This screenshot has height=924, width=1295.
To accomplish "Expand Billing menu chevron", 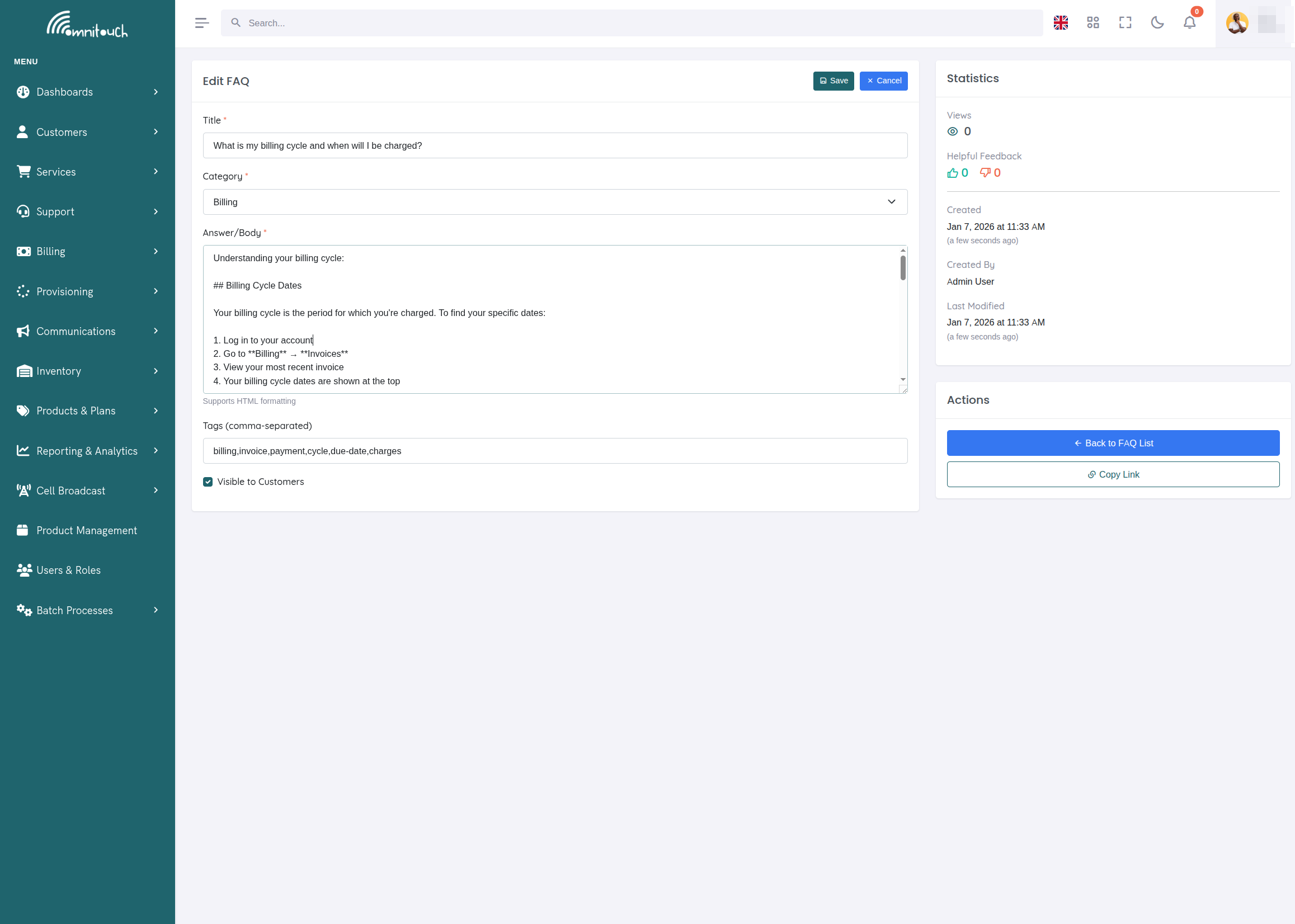I will pos(156,251).
